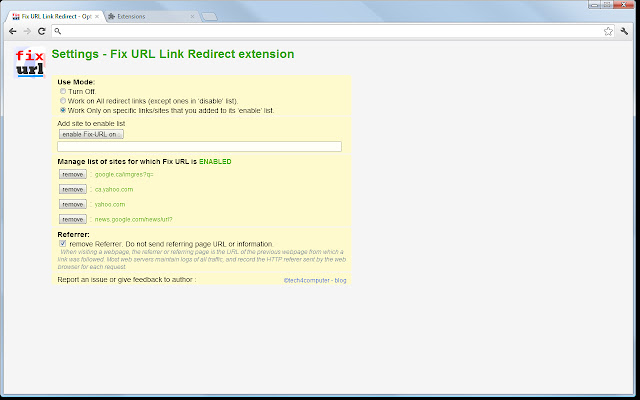Click the ENABLED status word
Viewport: 640px width, 400px height.
215,162
